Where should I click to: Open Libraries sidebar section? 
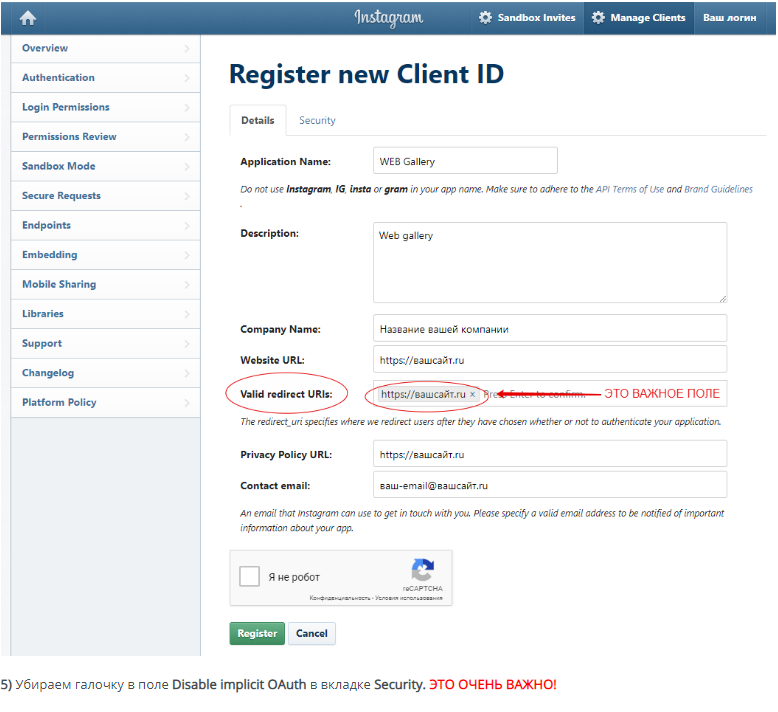[106, 314]
